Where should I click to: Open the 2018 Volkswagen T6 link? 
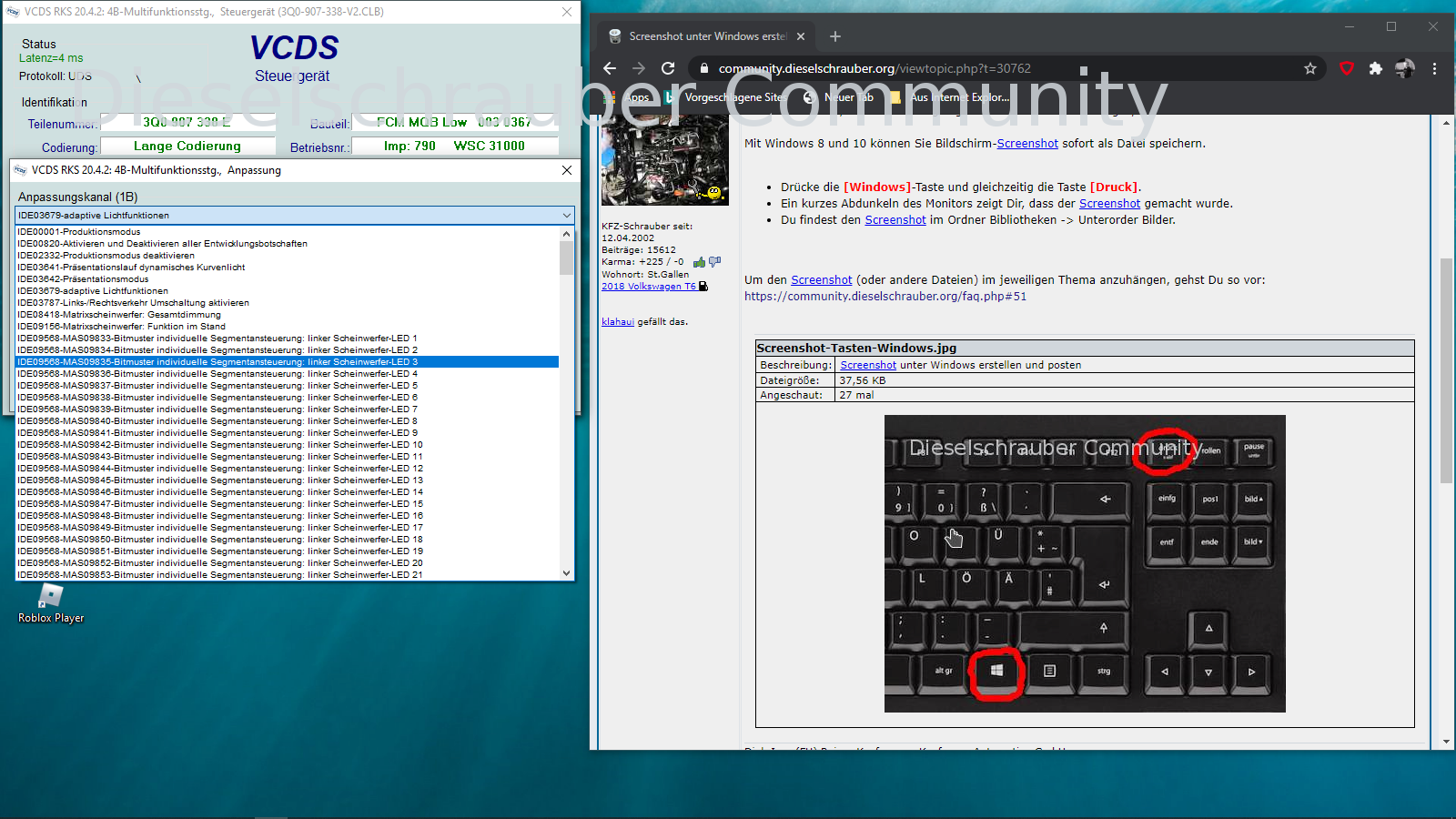(649, 287)
